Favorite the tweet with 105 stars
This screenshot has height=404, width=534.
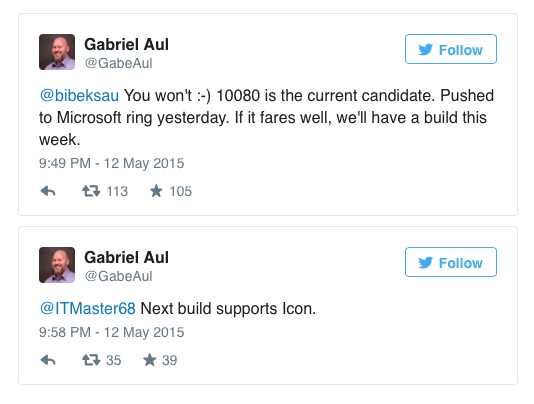tap(156, 191)
